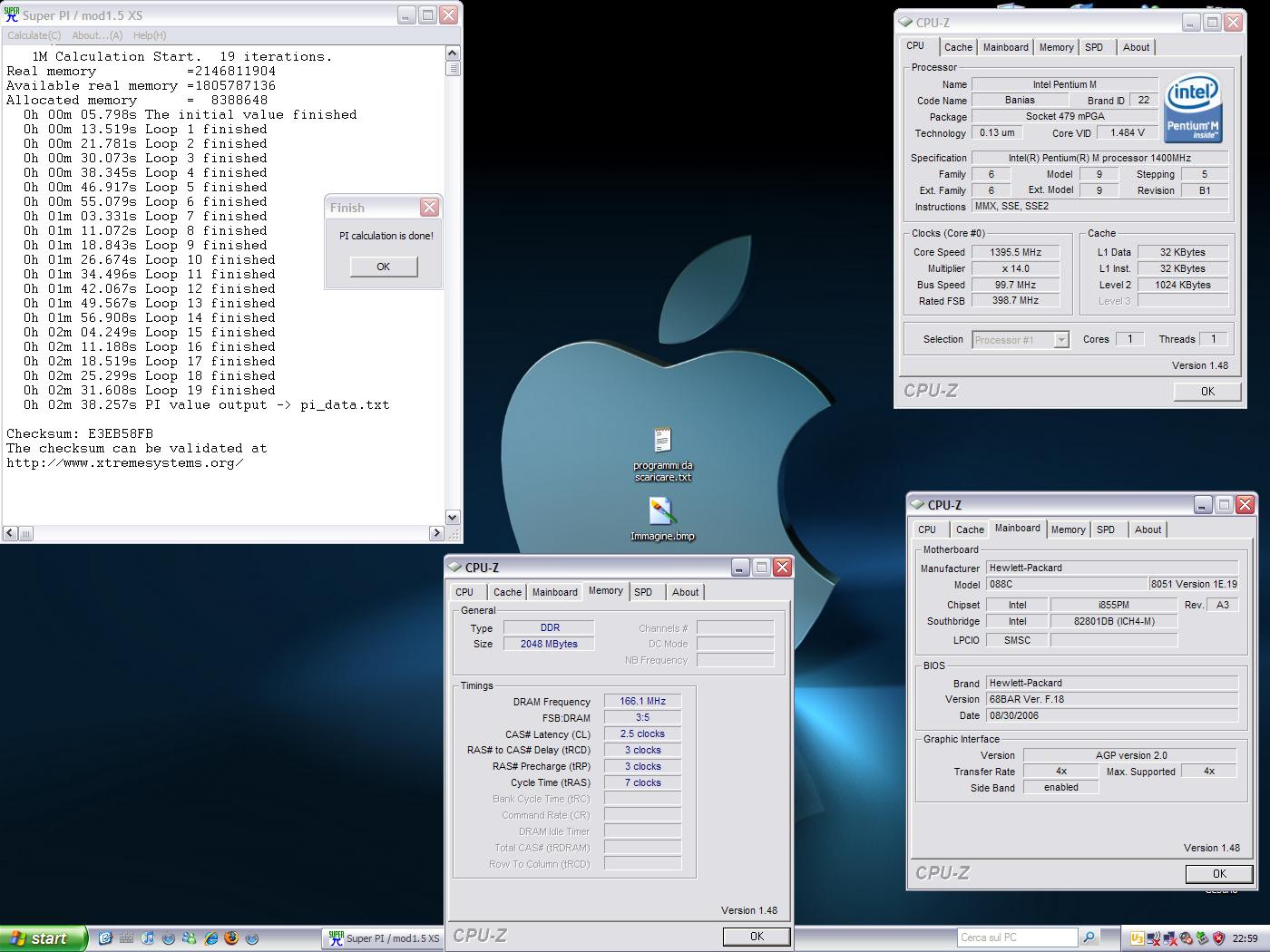Image resolution: width=1270 pixels, height=952 pixels.
Task: Open the Help(H) menu in Super PI
Action: tap(150, 35)
